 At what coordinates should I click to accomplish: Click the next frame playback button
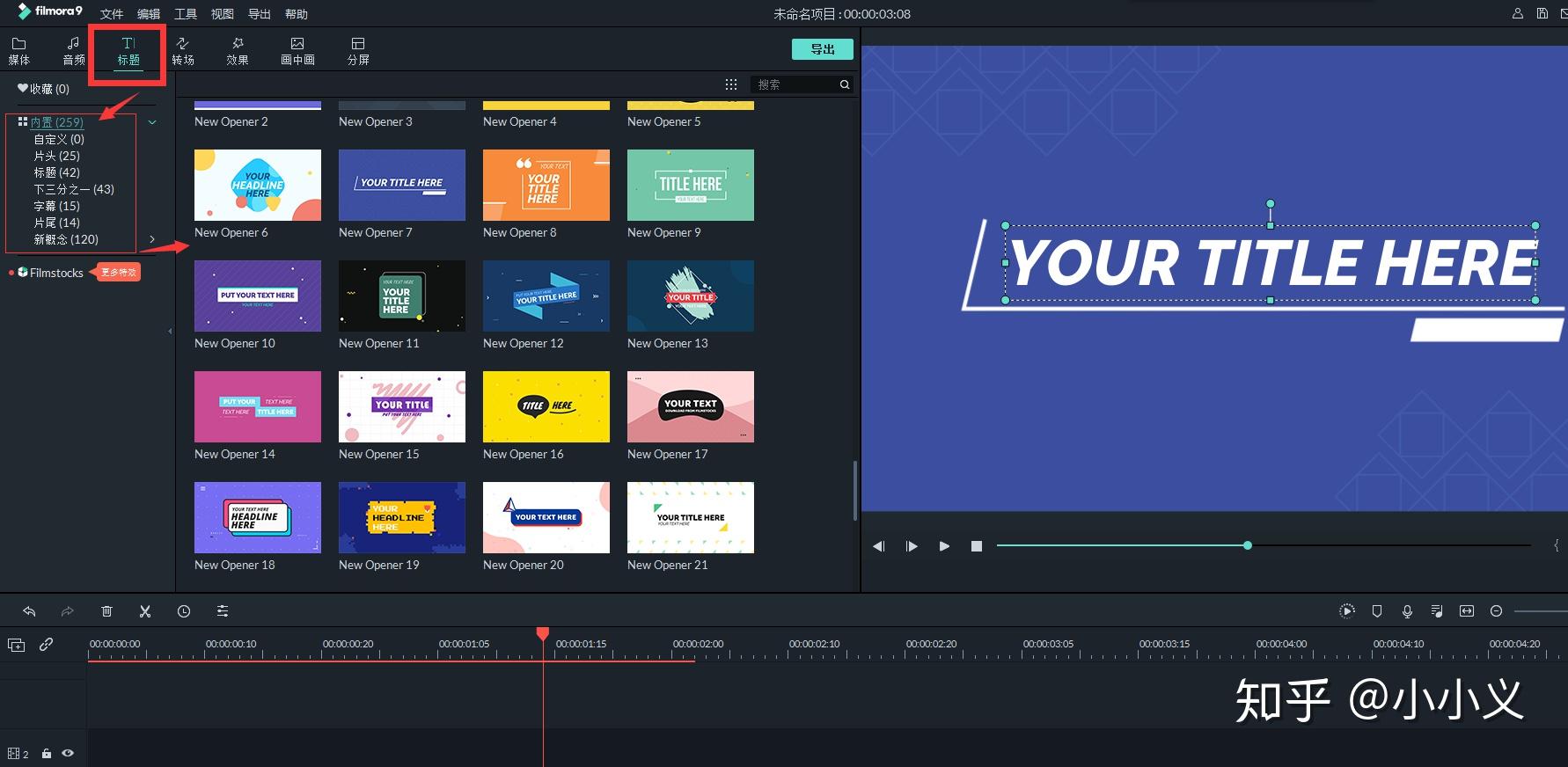coord(912,546)
